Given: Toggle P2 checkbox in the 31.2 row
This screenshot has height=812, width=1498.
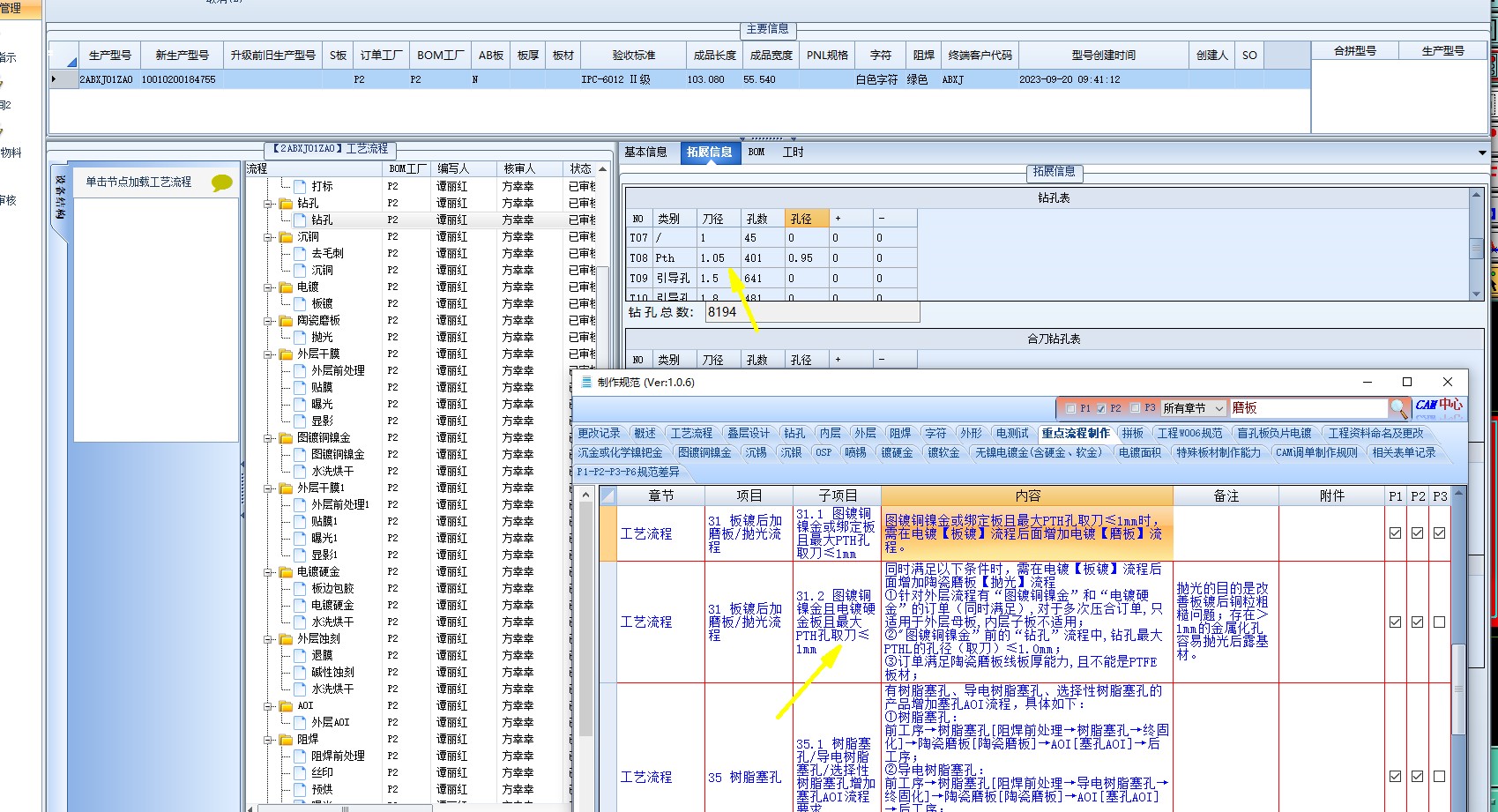Looking at the screenshot, I should pyautogui.click(x=1417, y=622).
